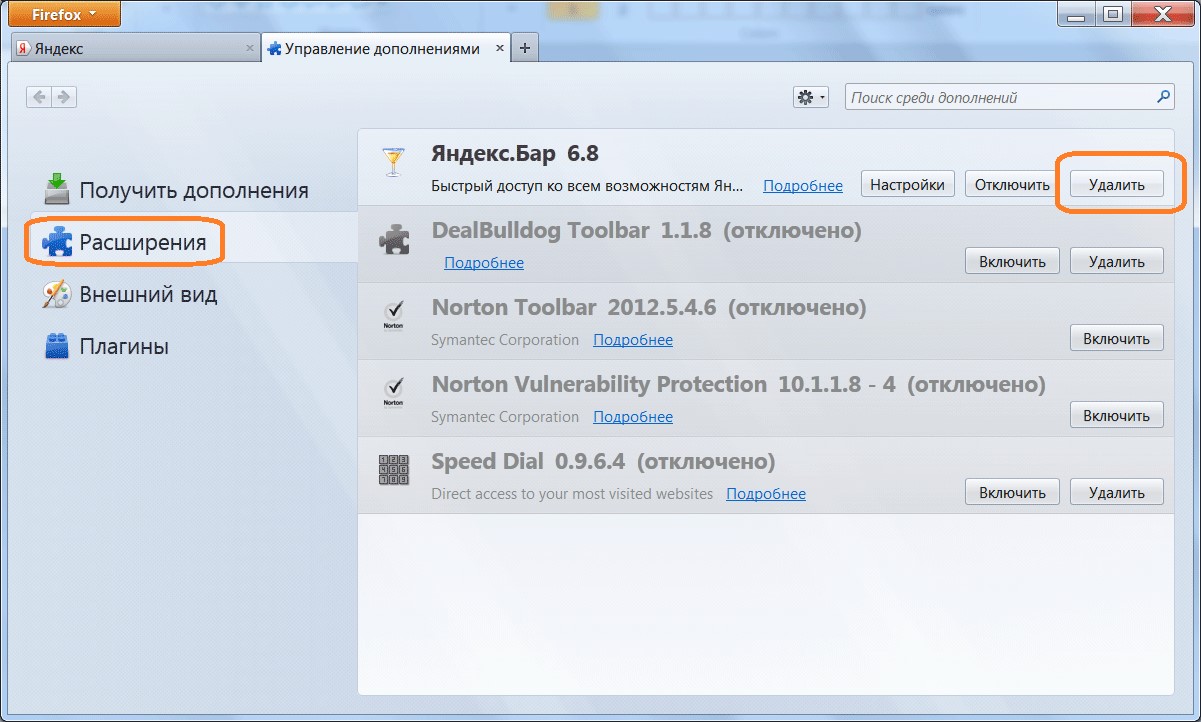Click the blue brick icon beside Плагины
This screenshot has height=722, width=1201.
57,346
